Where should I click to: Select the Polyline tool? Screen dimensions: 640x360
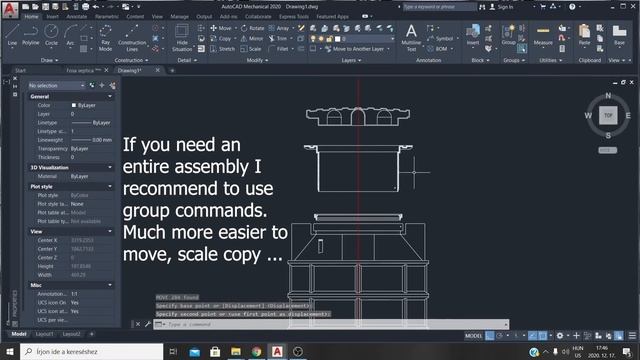pyautogui.click(x=31, y=35)
